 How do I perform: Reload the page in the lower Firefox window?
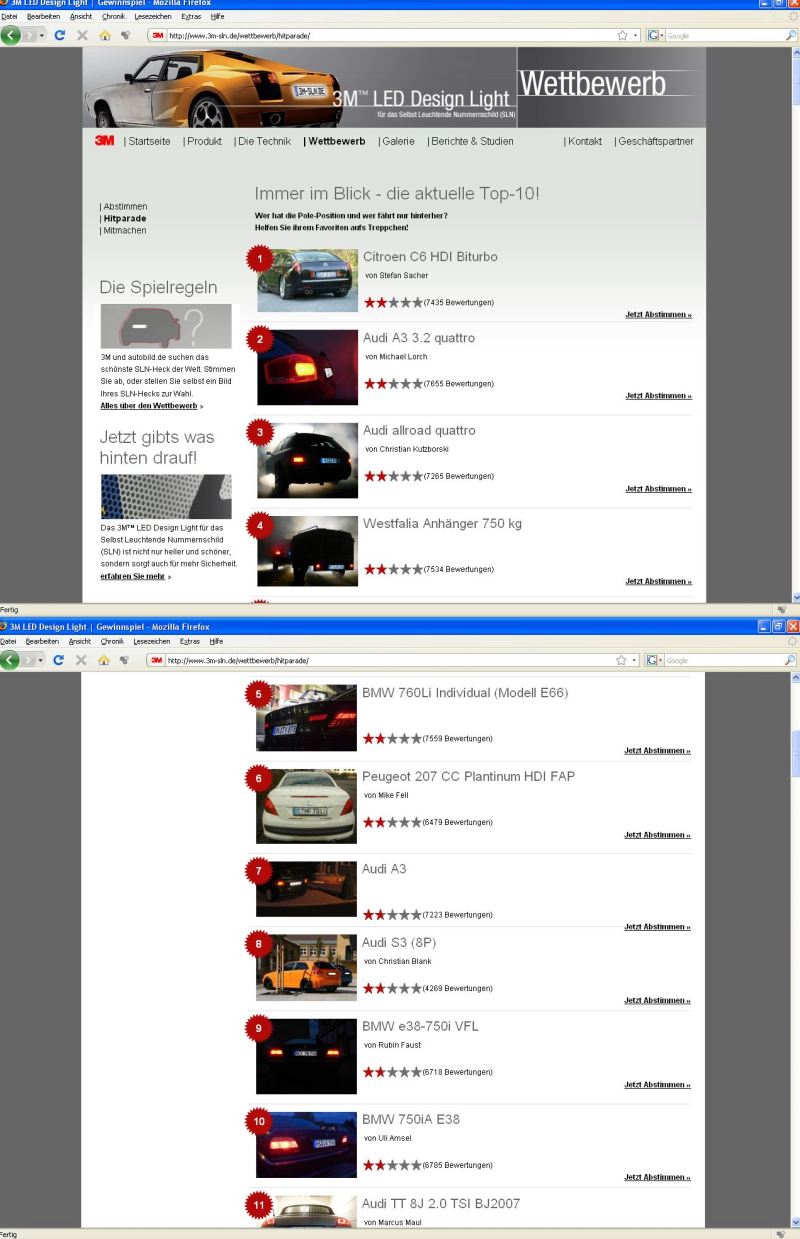(58, 659)
